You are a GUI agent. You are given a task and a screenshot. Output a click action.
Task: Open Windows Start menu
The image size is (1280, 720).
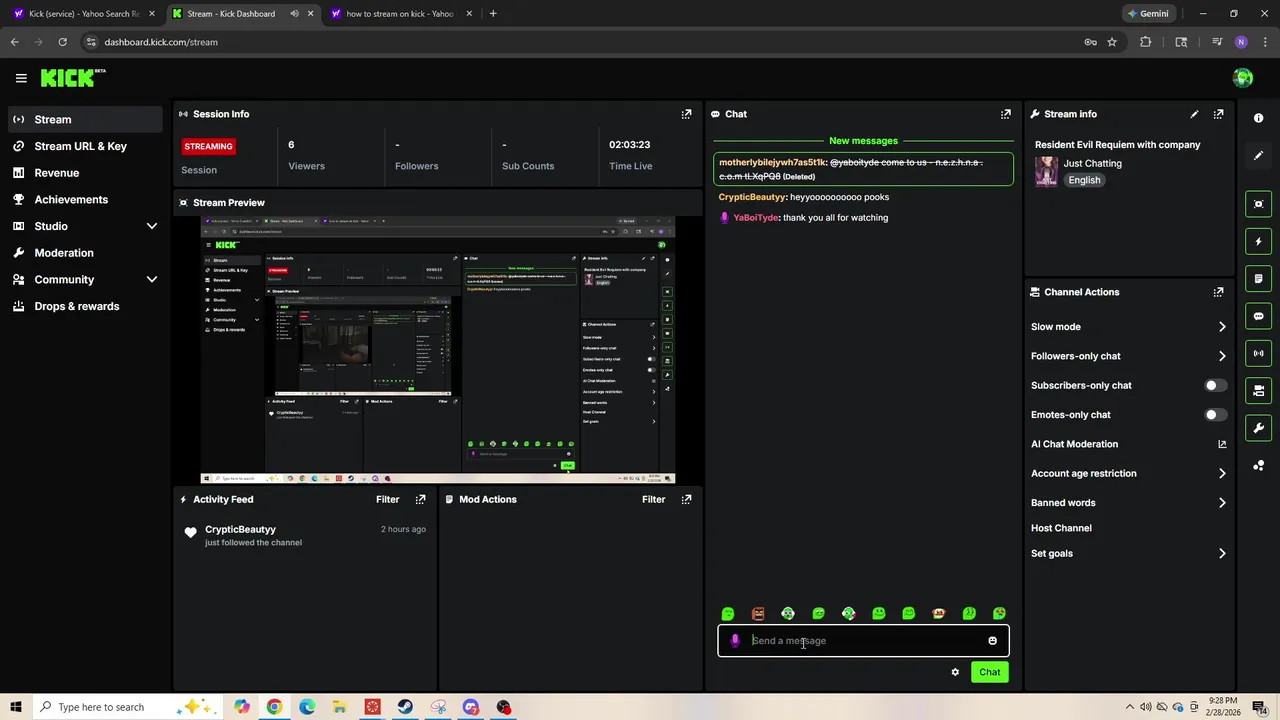[x=15, y=707]
